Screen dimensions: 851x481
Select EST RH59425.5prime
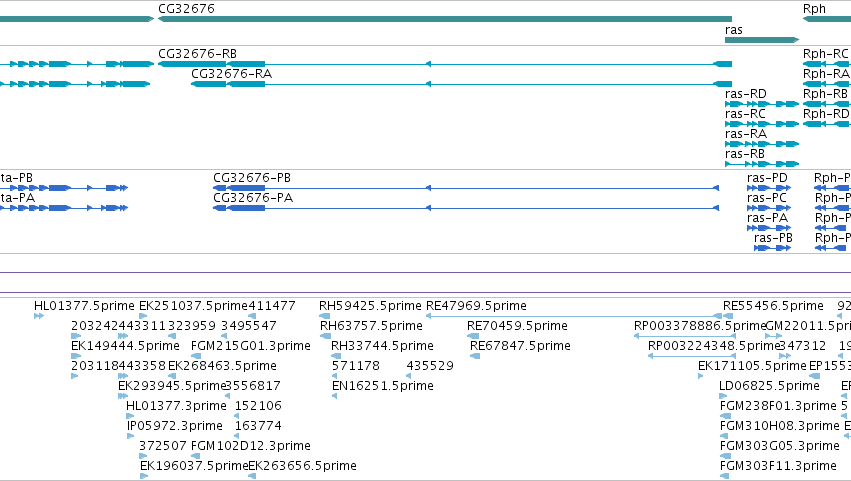pos(370,306)
